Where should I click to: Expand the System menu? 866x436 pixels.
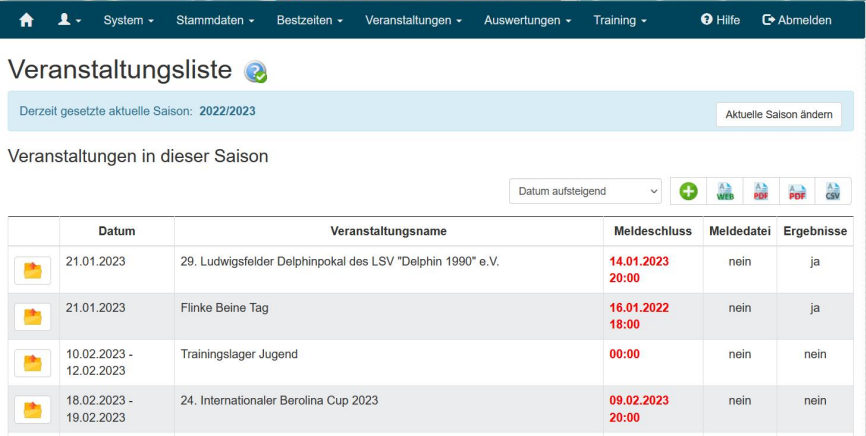[128, 20]
